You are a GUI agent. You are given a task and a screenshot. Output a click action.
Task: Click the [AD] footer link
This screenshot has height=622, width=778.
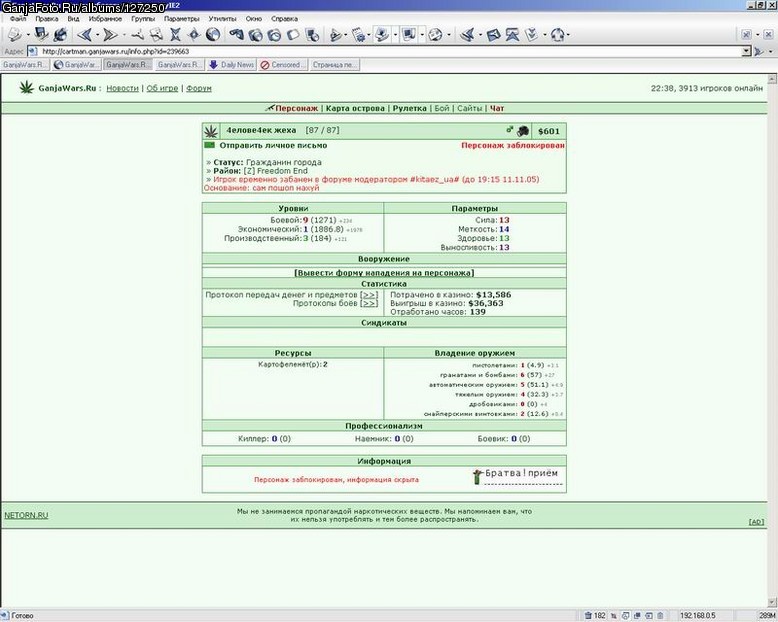pos(756,522)
